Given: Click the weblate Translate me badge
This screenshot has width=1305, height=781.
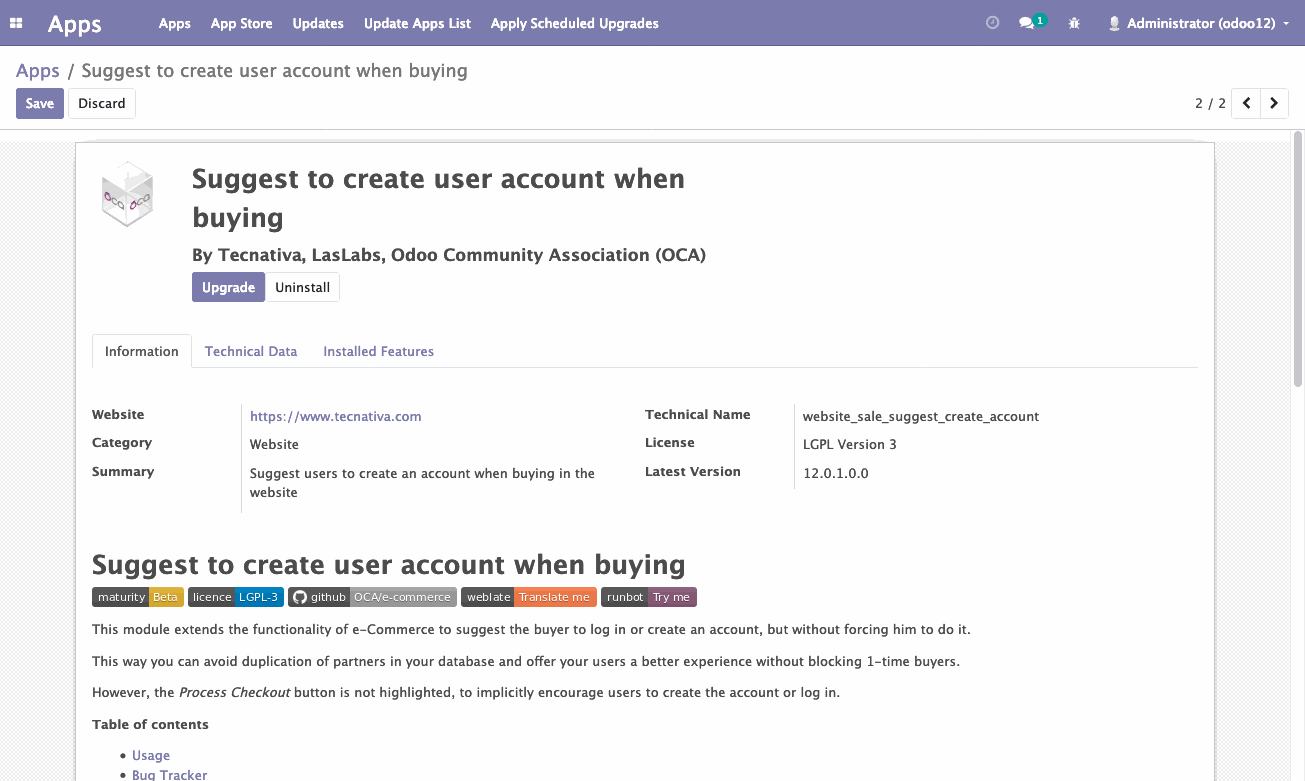Looking at the screenshot, I should [x=529, y=597].
